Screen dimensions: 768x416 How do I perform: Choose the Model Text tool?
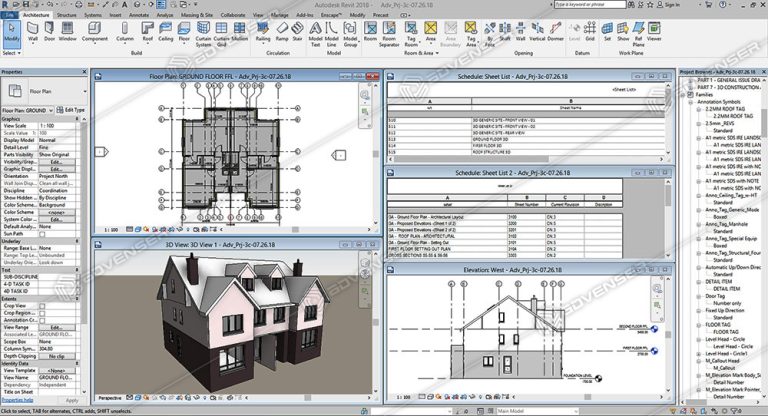pos(315,34)
